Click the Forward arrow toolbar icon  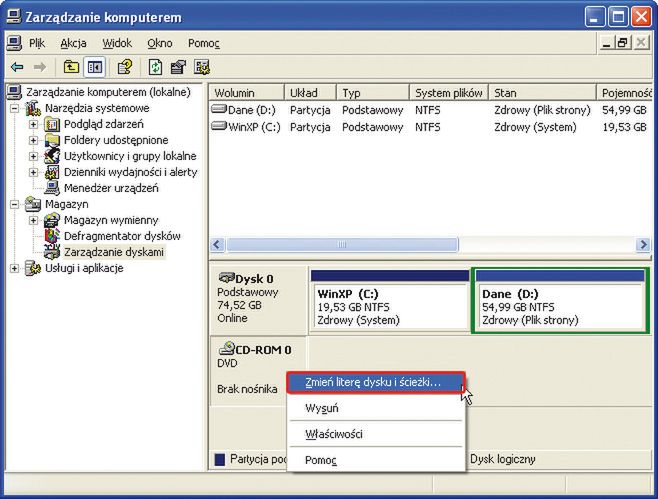pyautogui.click(x=40, y=67)
